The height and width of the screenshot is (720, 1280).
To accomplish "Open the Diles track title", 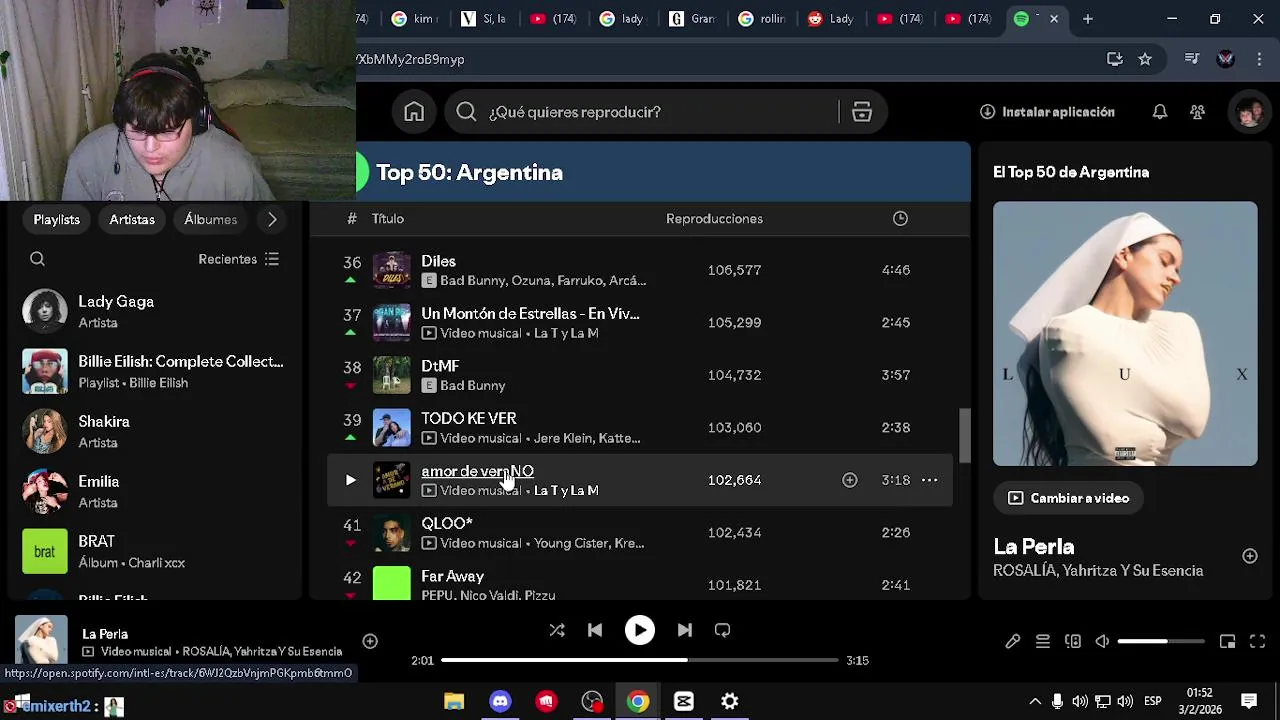I will [438, 261].
